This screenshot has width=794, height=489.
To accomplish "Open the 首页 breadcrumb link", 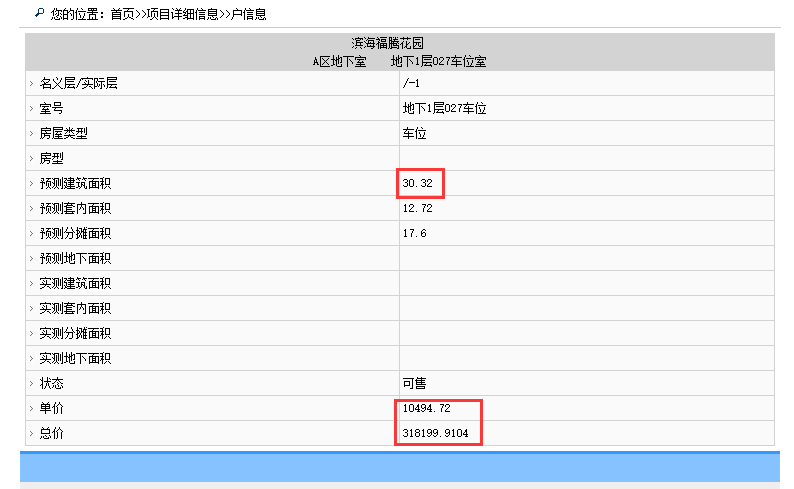I will click(x=122, y=14).
